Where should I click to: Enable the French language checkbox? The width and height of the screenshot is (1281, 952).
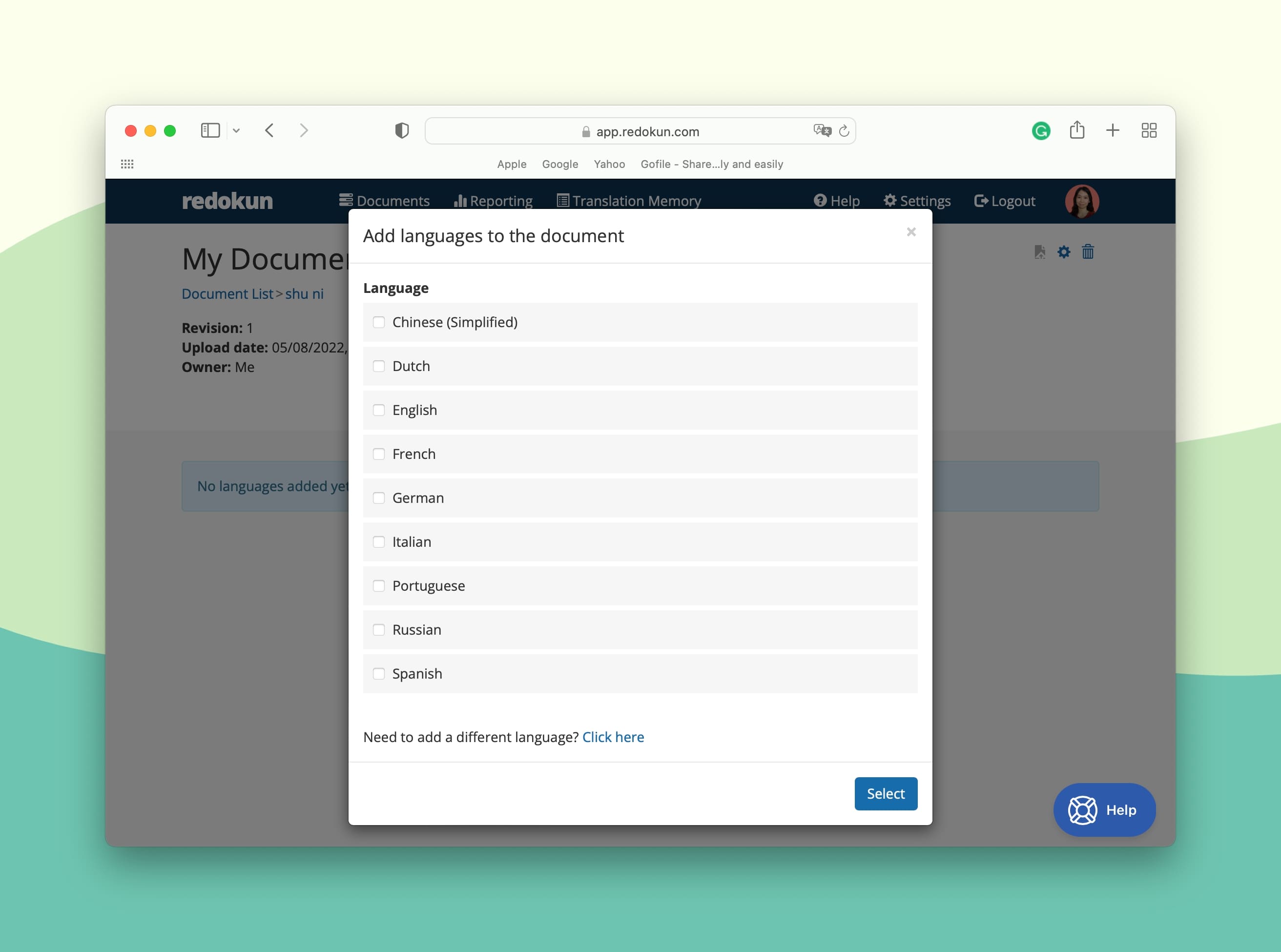(380, 454)
